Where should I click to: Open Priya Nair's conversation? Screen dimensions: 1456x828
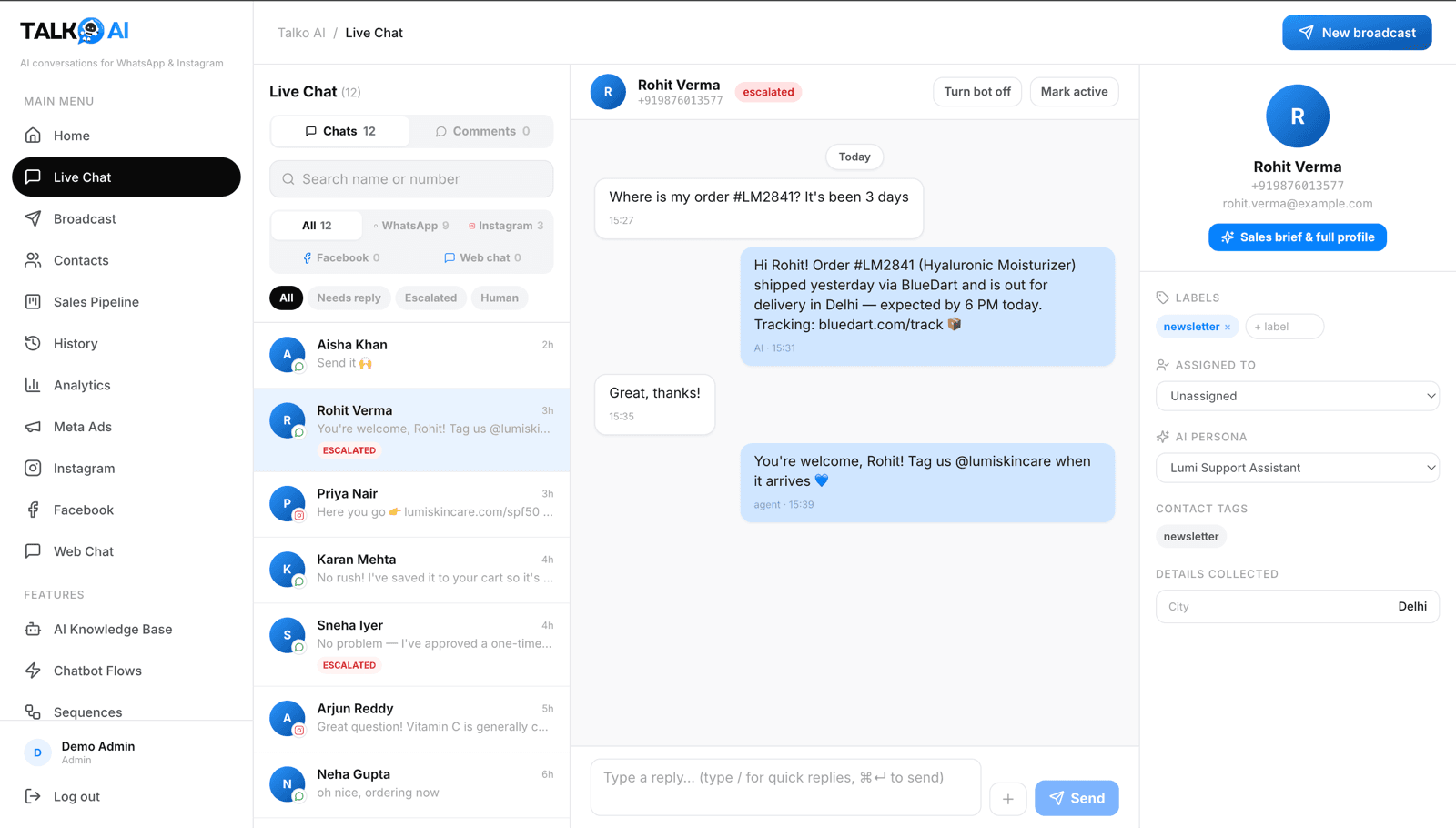pyautogui.click(x=411, y=504)
